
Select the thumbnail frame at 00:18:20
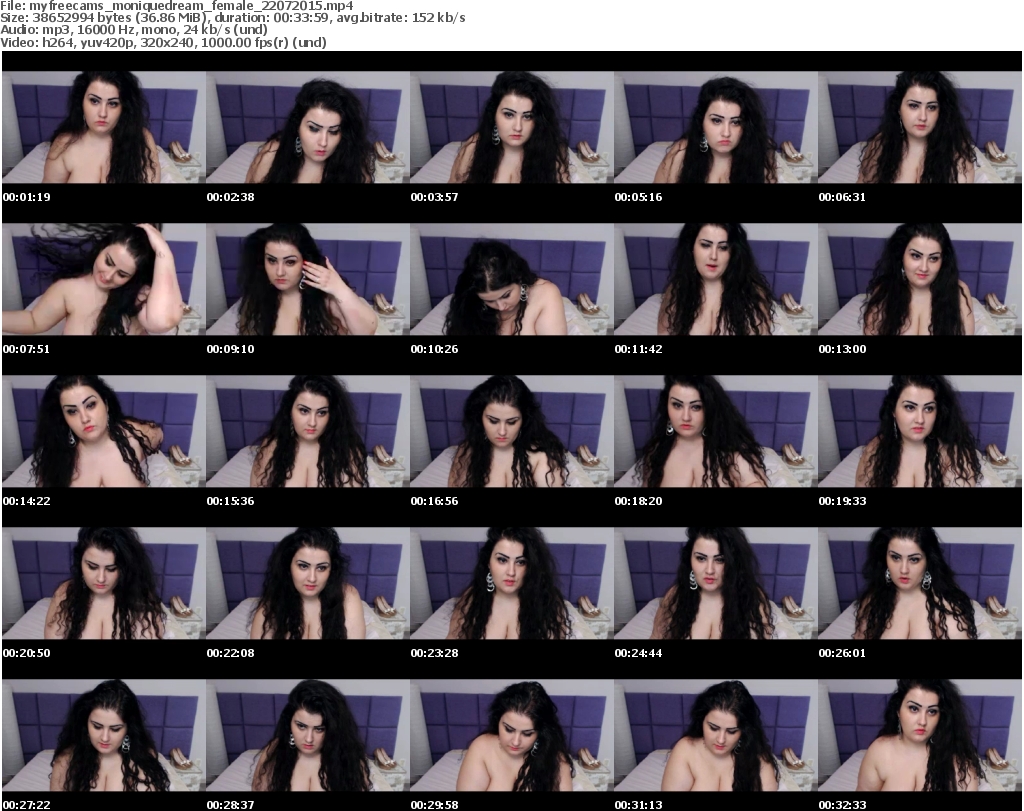[716, 431]
